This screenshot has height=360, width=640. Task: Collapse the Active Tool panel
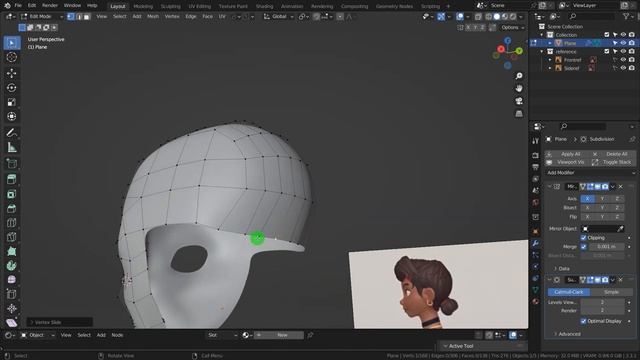click(445, 346)
